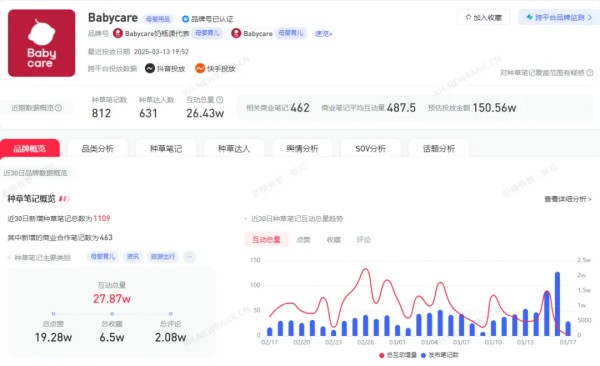Viewport: 600px width, 366px height.
Task: Toggle the 总互动增量 legend item
Action: (398, 355)
